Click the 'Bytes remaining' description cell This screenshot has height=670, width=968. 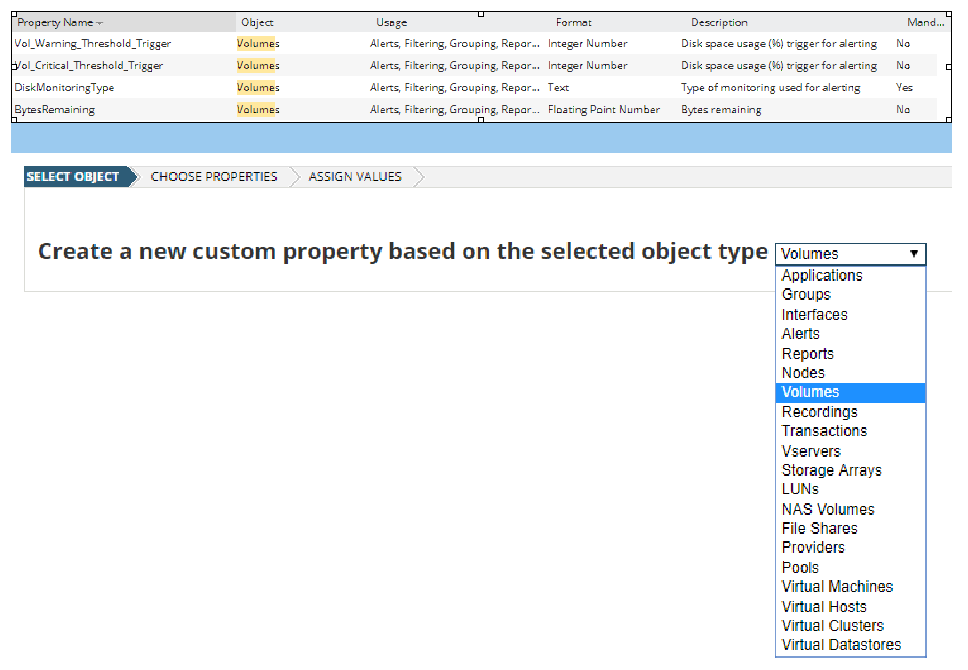click(x=721, y=109)
